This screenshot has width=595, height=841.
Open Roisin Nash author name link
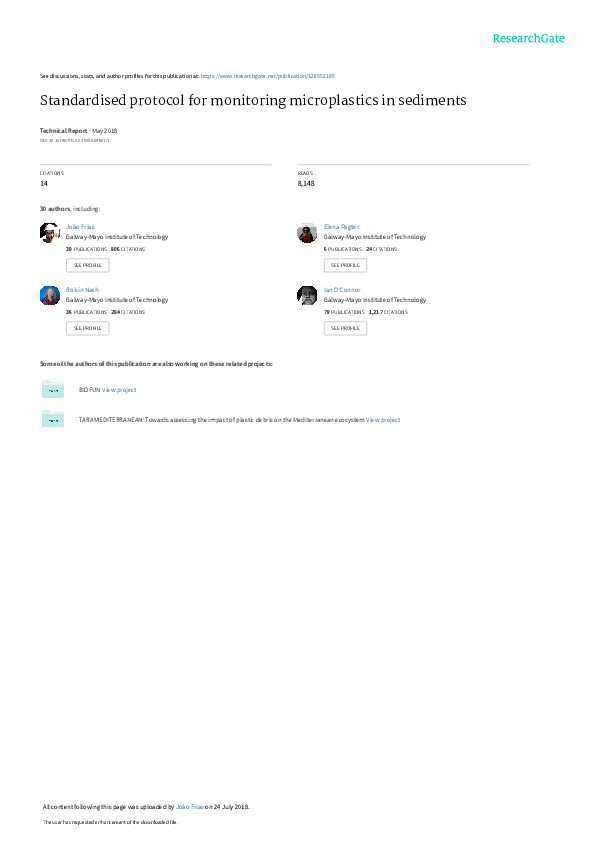pyautogui.click(x=82, y=290)
